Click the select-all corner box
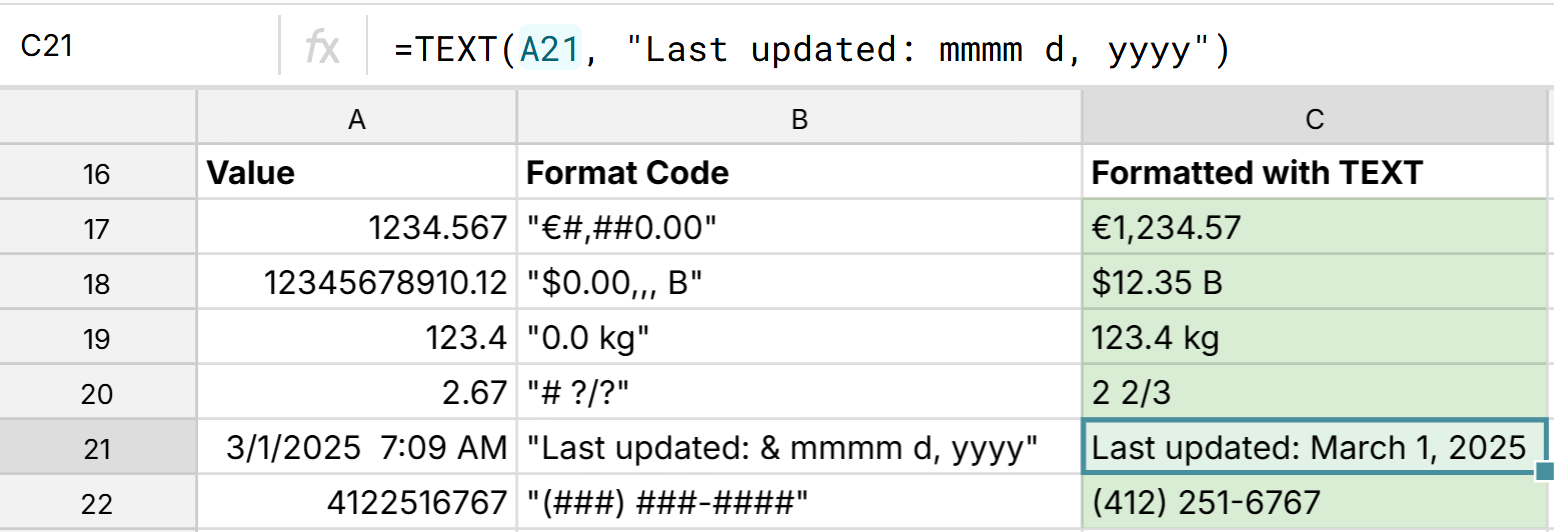 tap(97, 120)
